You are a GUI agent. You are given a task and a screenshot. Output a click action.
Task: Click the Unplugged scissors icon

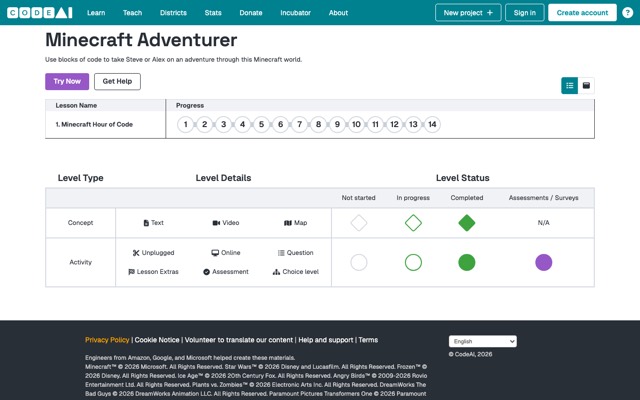pyautogui.click(x=136, y=253)
